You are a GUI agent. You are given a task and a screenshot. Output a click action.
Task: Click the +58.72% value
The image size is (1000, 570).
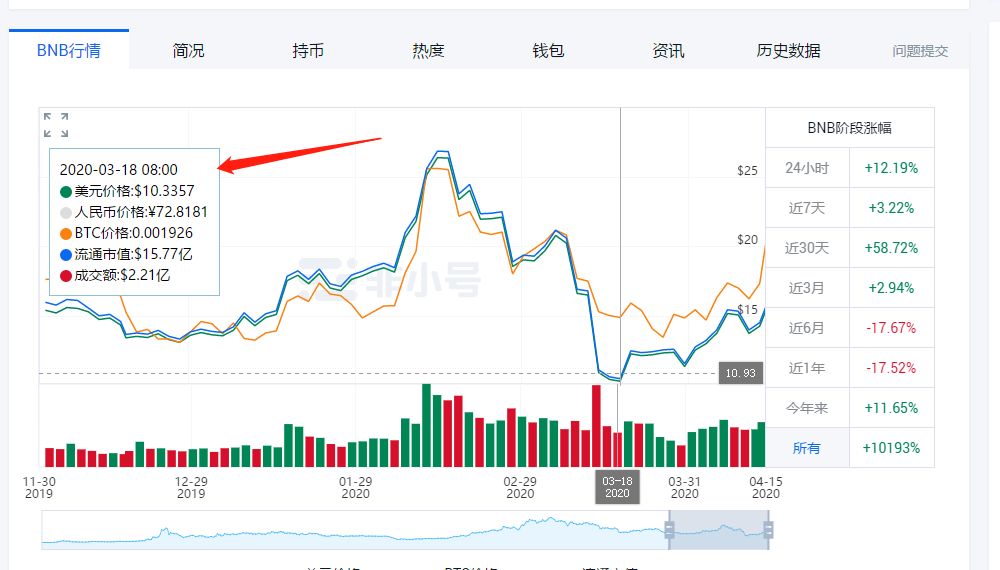pyautogui.click(x=891, y=248)
